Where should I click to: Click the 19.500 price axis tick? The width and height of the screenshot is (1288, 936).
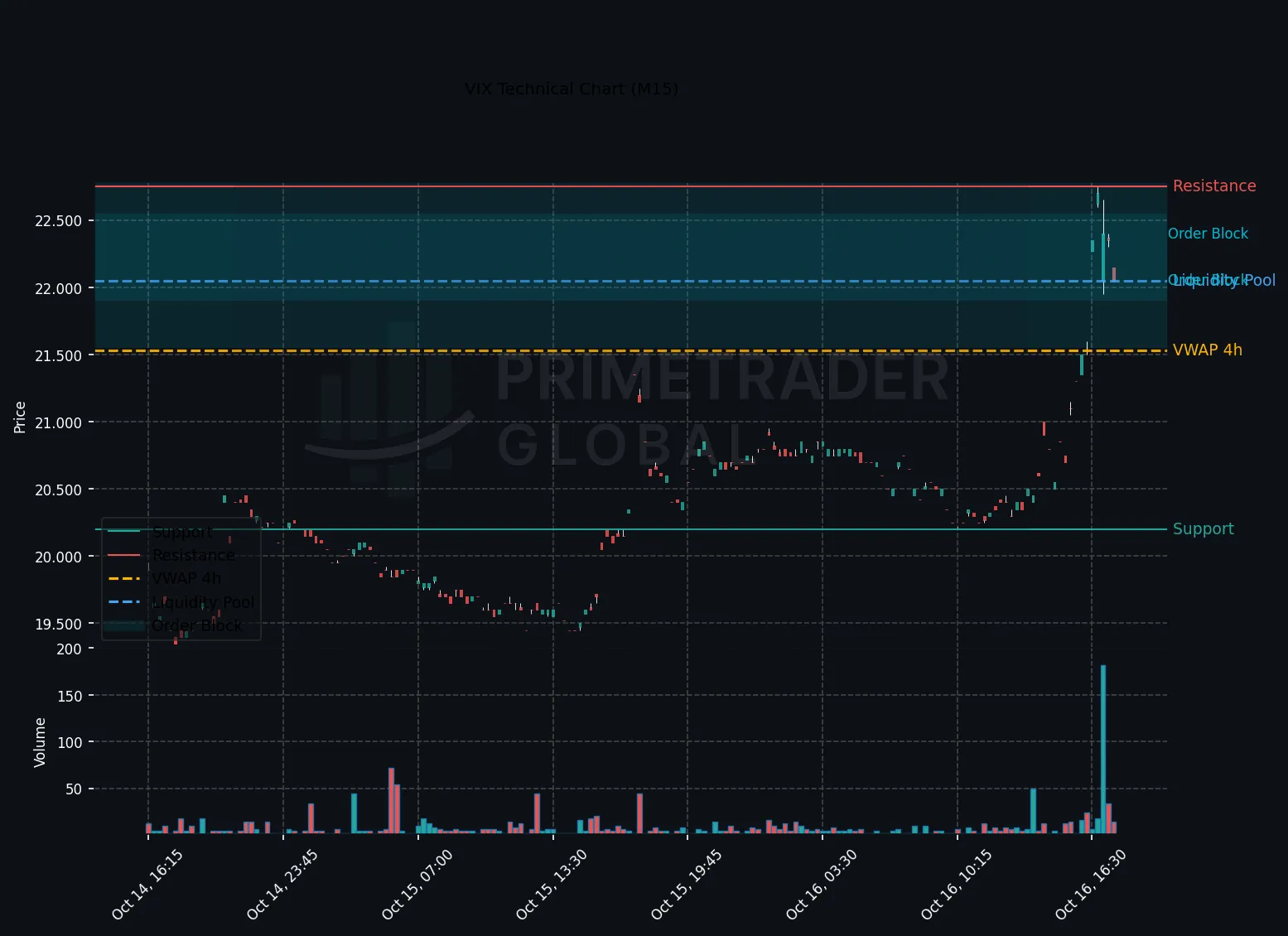click(x=58, y=624)
